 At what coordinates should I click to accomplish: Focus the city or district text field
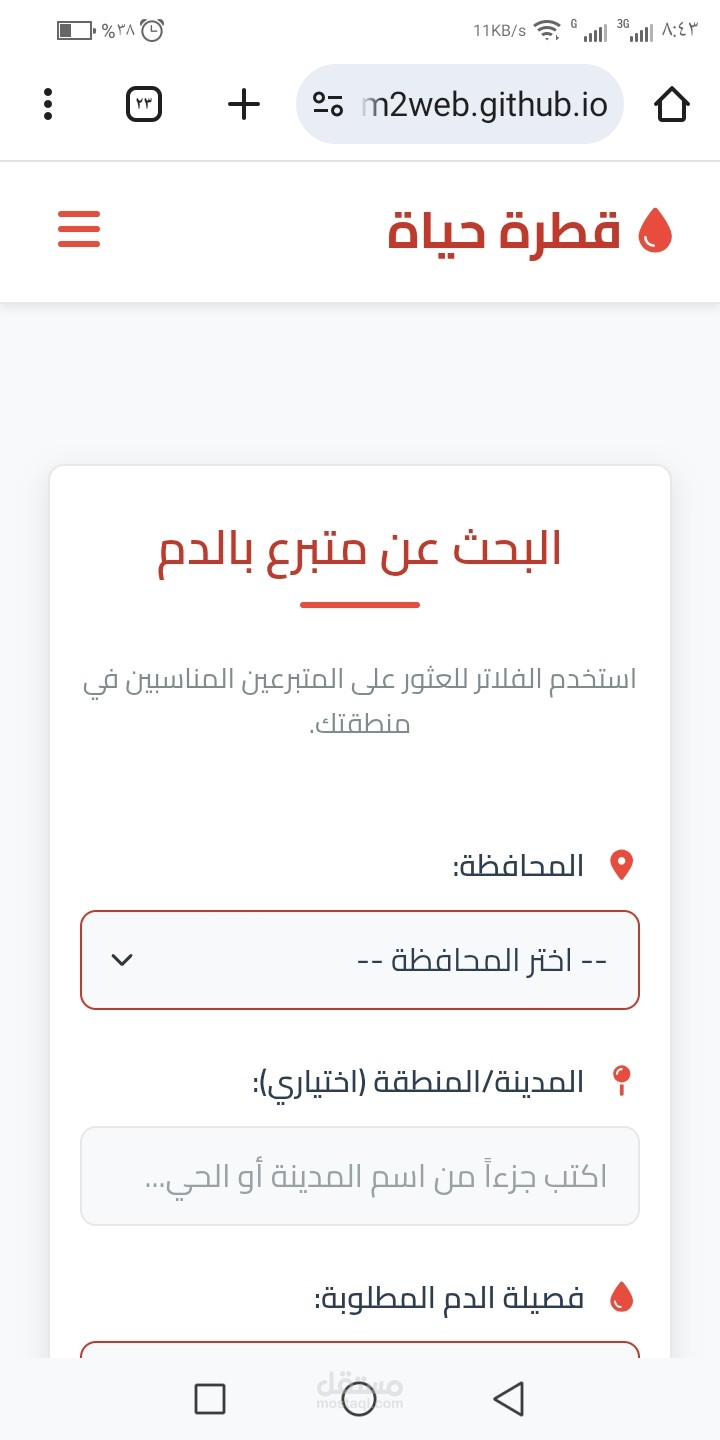(360, 1176)
